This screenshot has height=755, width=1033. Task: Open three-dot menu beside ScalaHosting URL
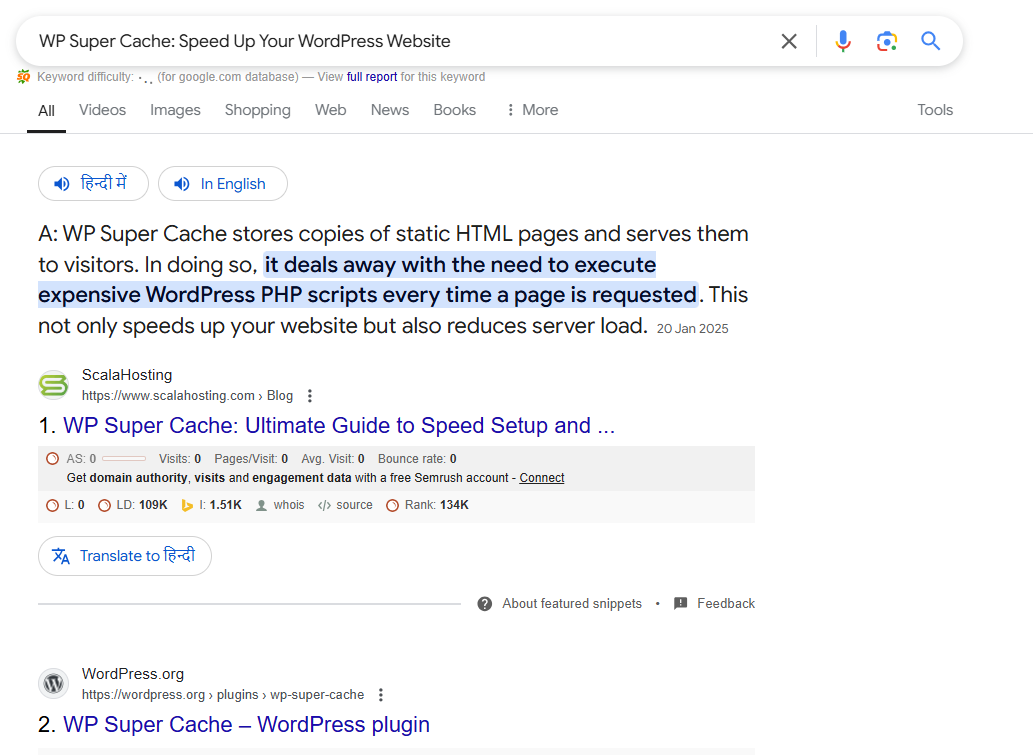[x=310, y=396]
